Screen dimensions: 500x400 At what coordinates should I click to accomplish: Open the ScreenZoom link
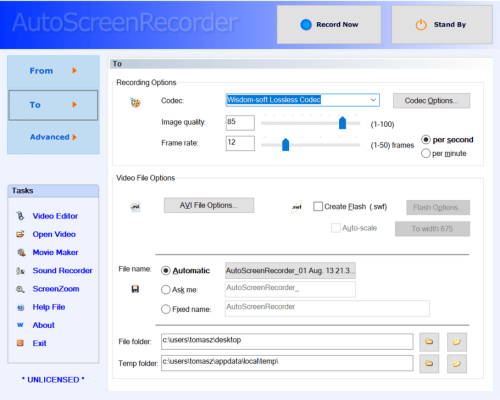[x=56, y=289]
